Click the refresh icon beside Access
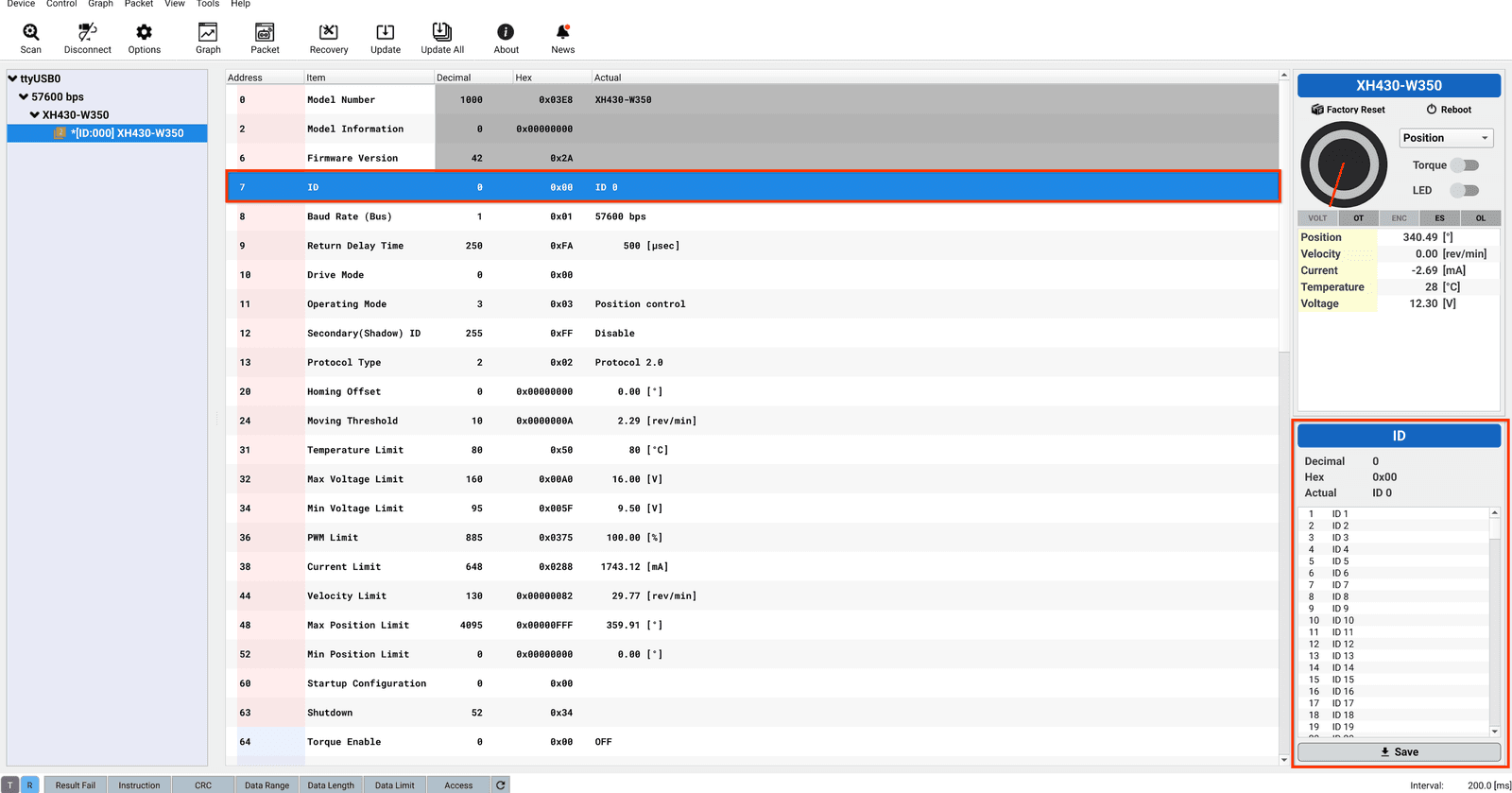The height and width of the screenshot is (793, 1512). click(x=501, y=784)
